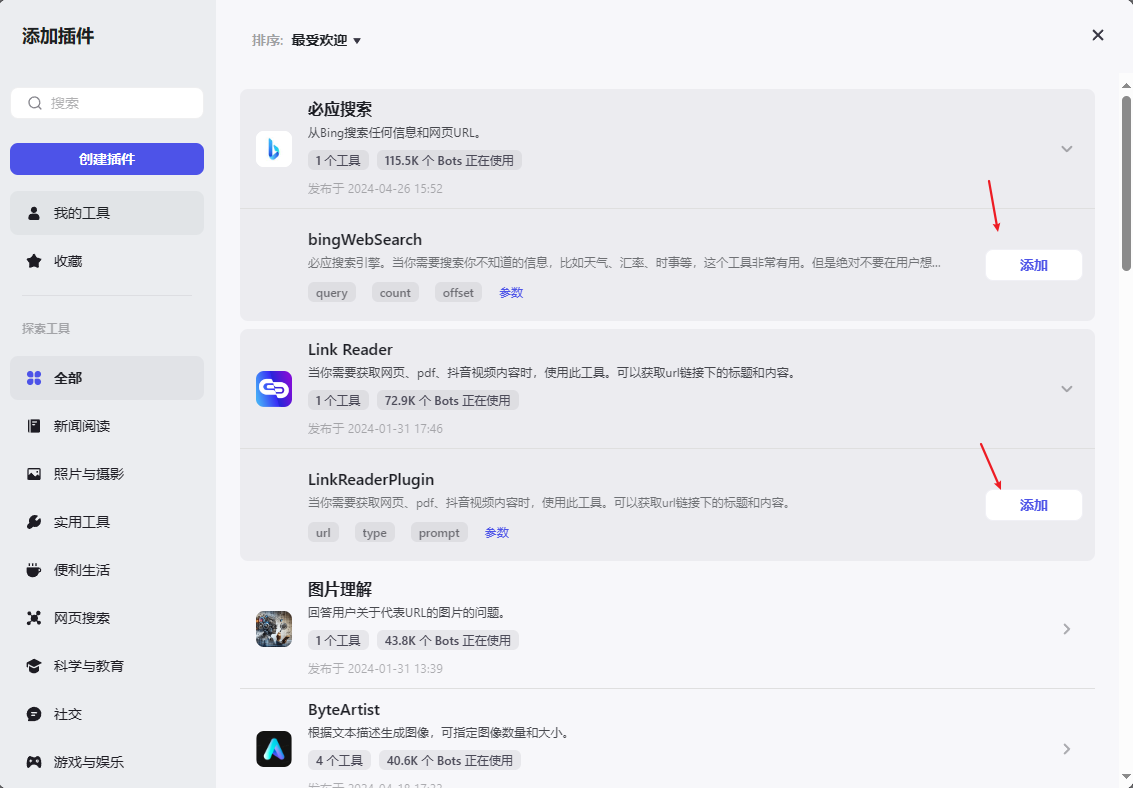Click the LinkReaderPlugin tool name

coord(371,480)
